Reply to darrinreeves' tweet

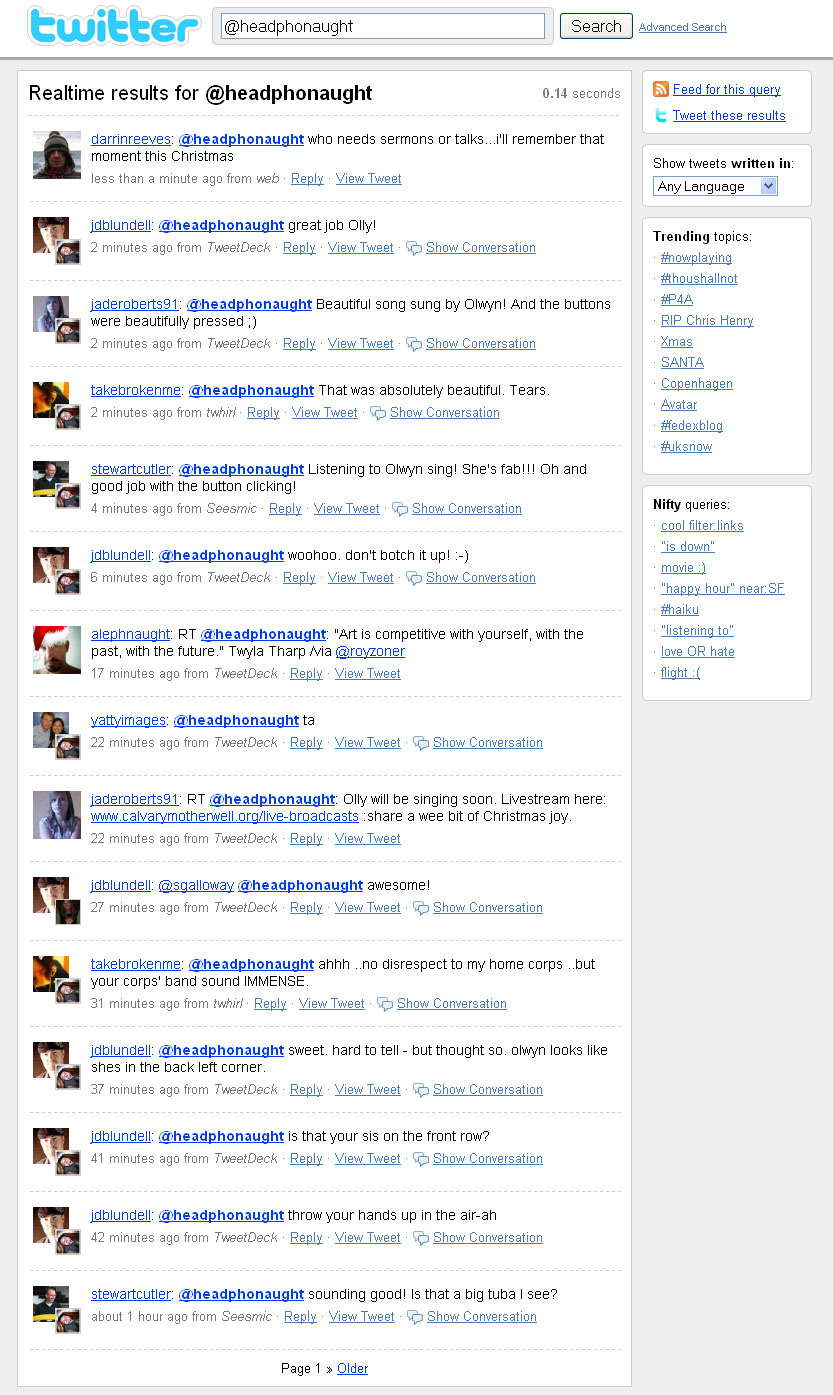point(307,179)
